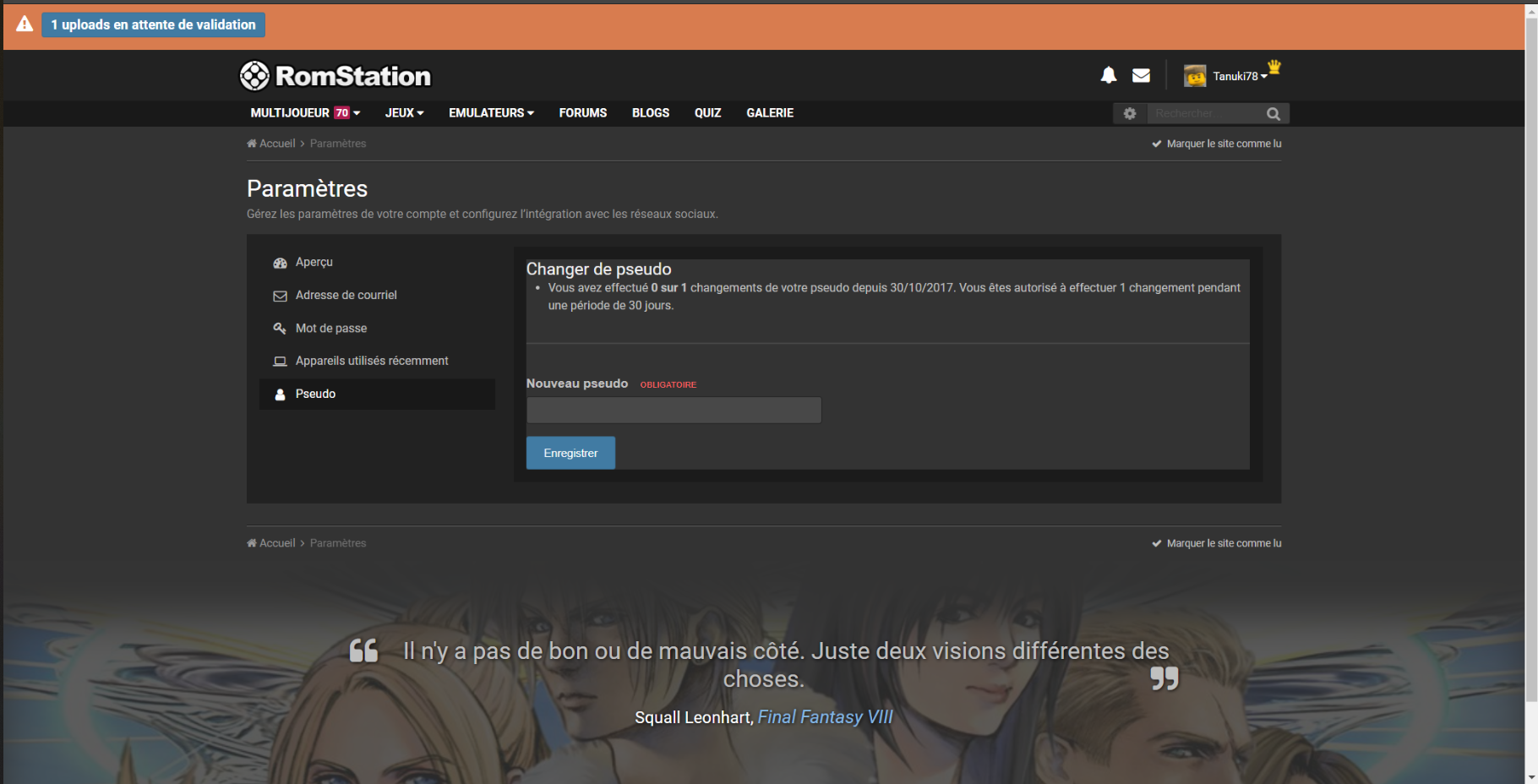Click the page vertical scrollbar
This screenshot has width=1538, height=784.
coord(1531,359)
